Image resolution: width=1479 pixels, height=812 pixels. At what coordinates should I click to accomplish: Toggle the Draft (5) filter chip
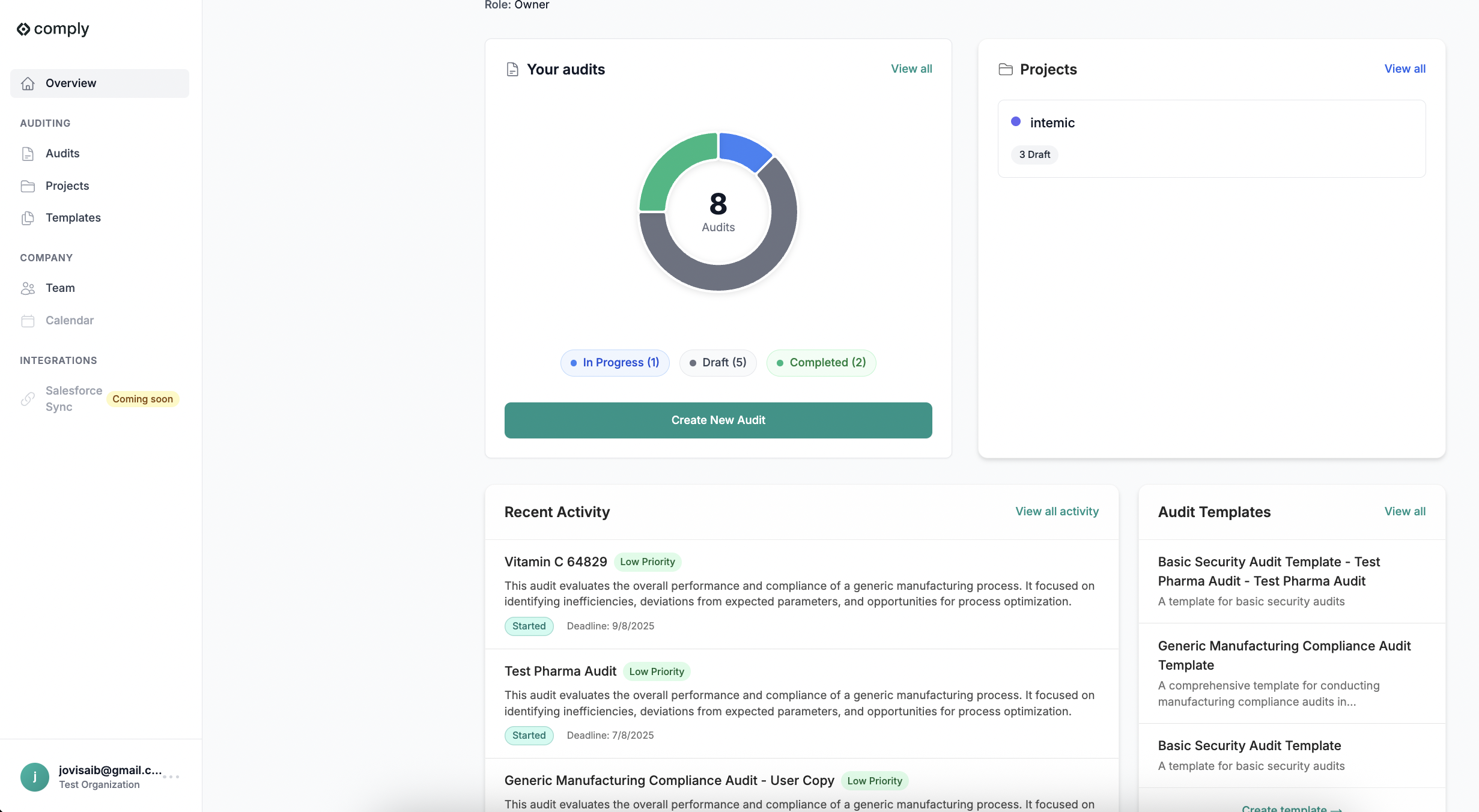pyautogui.click(x=717, y=363)
